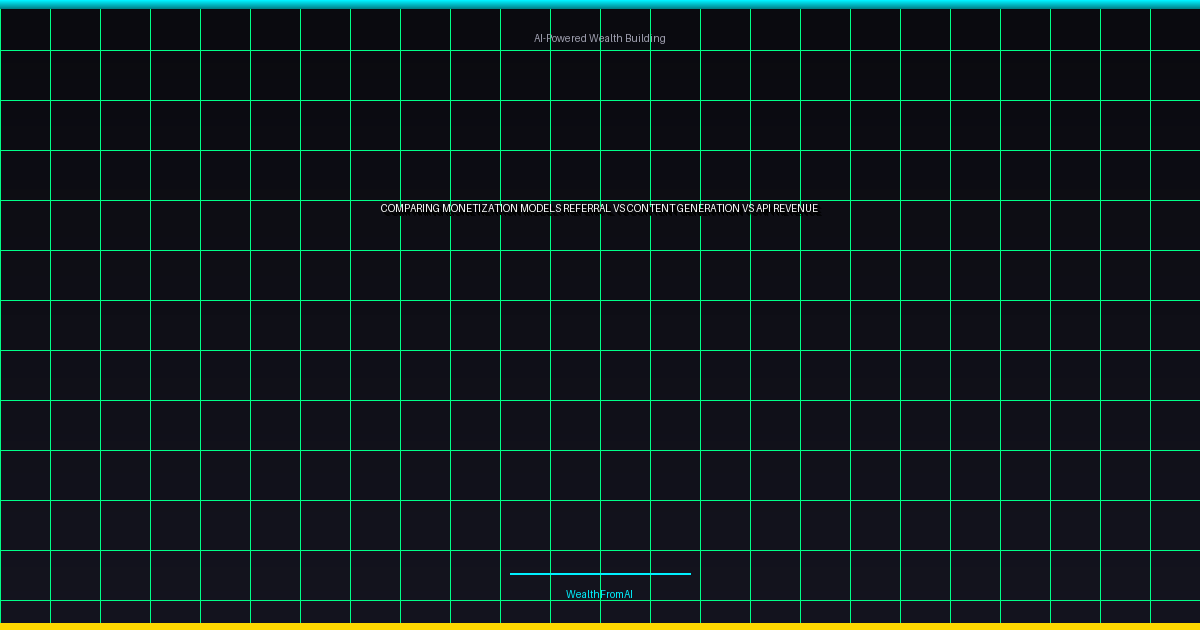
Task: Click the second VS before API REVENUE
Action: coord(748,209)
